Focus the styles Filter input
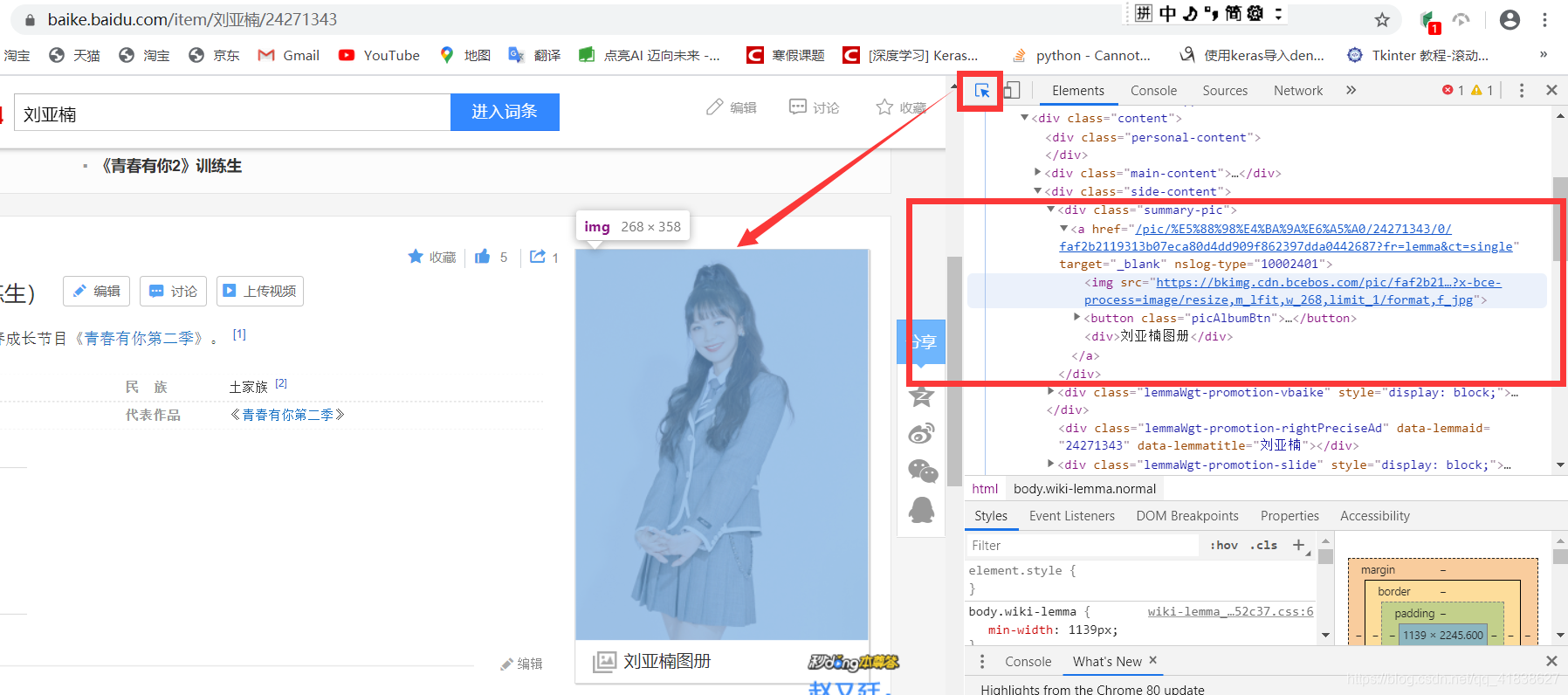This screenshot has height=695, width=1568. pyautogui.click(x=1083, y=546)
